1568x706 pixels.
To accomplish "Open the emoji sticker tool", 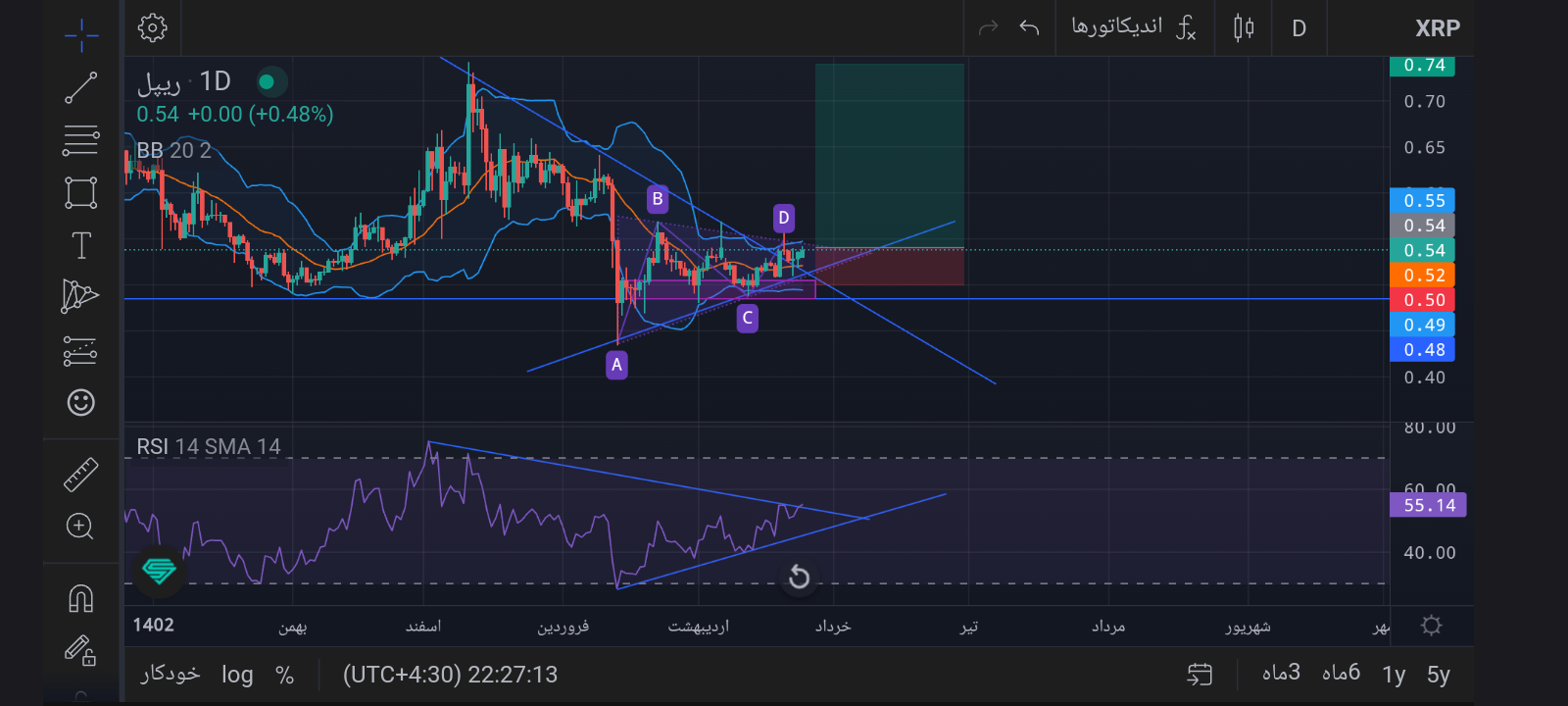I will pyautogui.click(x=81, y=402).
